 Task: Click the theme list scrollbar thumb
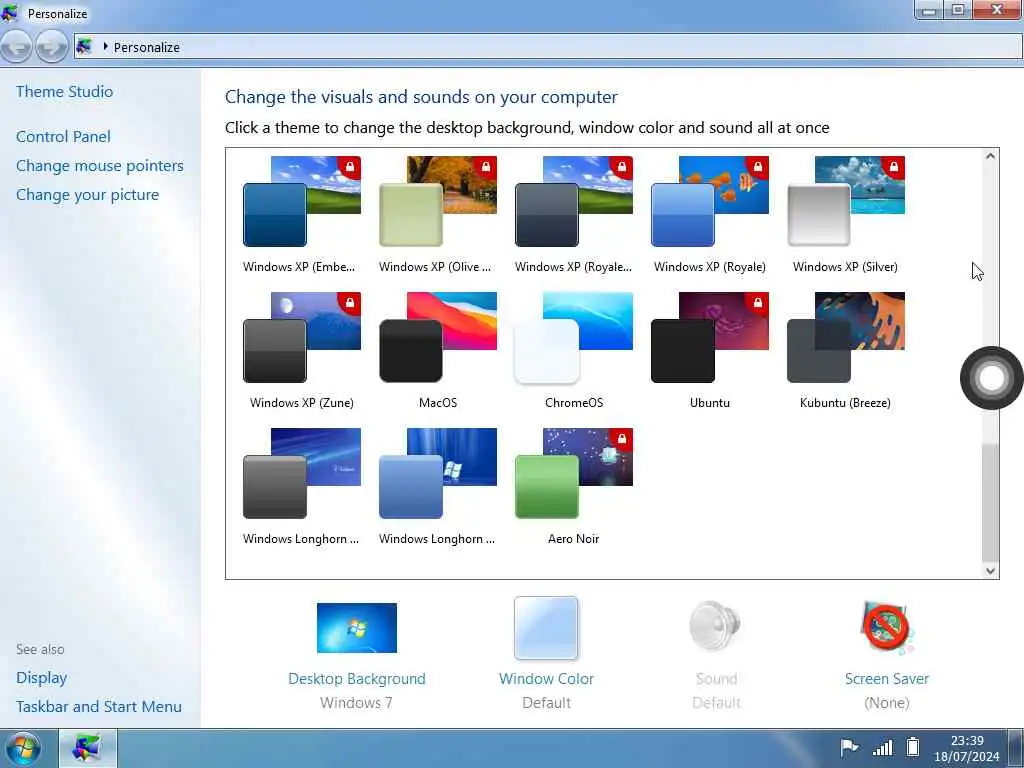point(990,503)
